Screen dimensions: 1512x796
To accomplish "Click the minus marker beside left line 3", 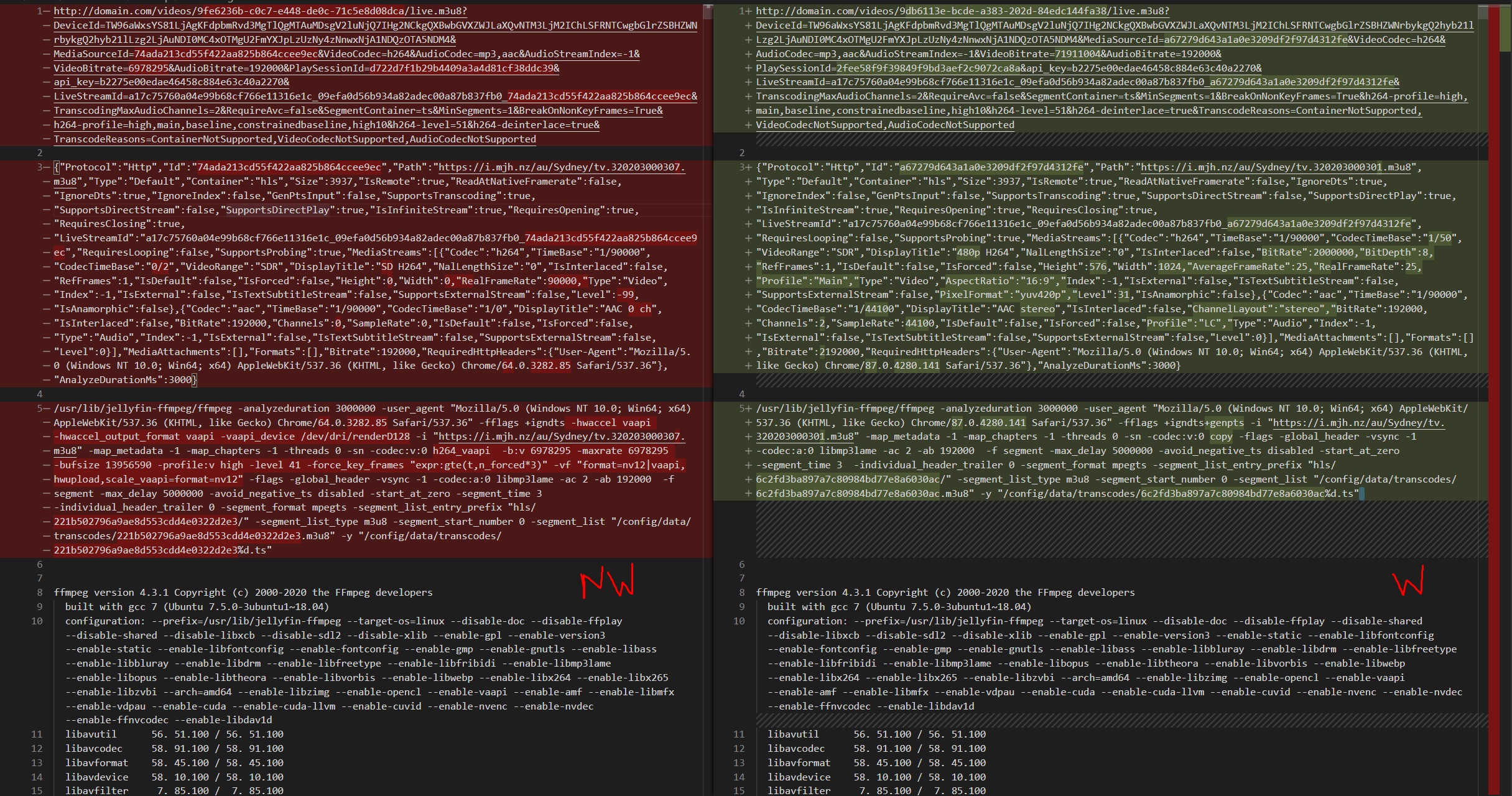I will (47, 167).
